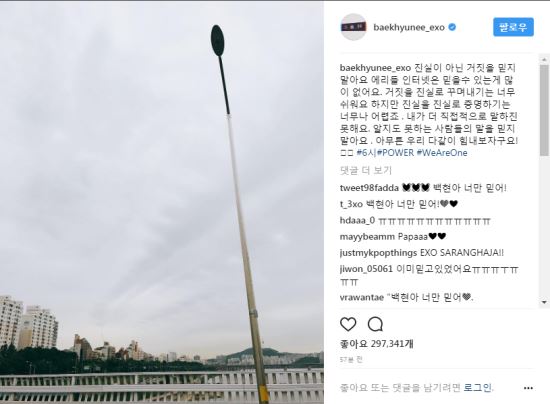Image resolution: width=550 pixels, height=404 pixels.
Task: Open commenter vrawantae's profile
Action: (x=362, y=298)
